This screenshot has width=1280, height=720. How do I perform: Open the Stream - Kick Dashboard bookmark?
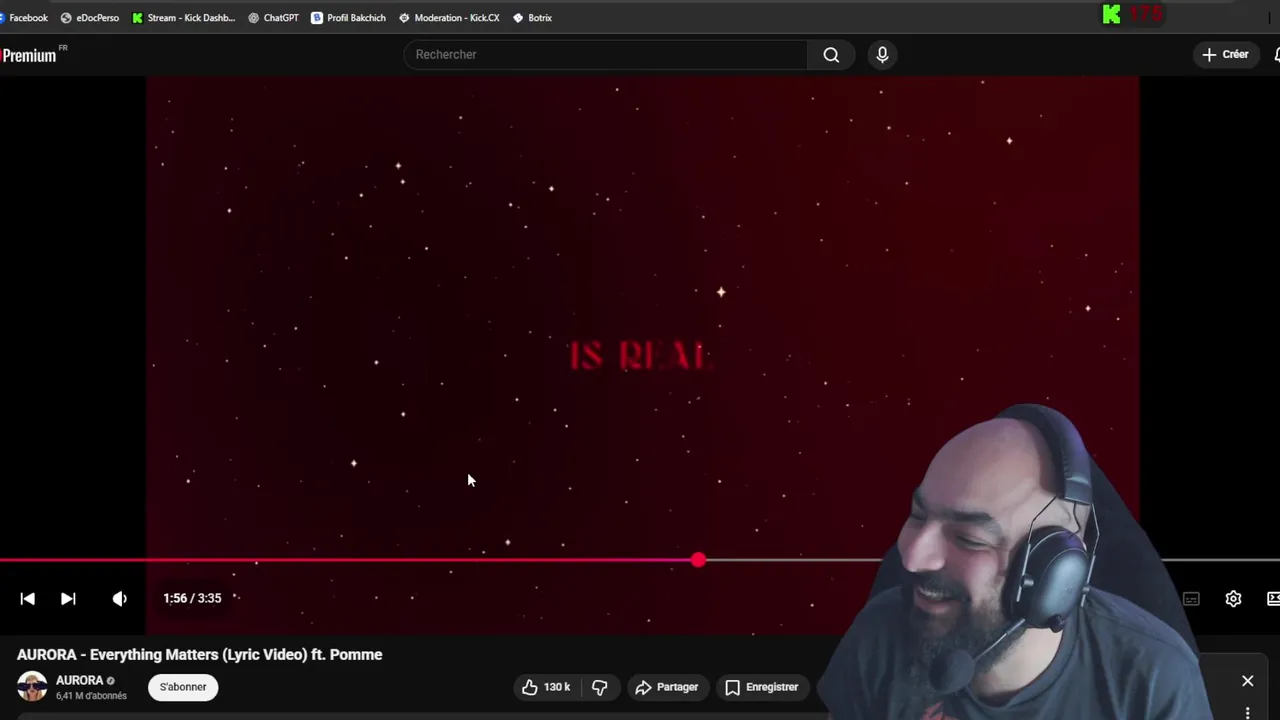183,18
